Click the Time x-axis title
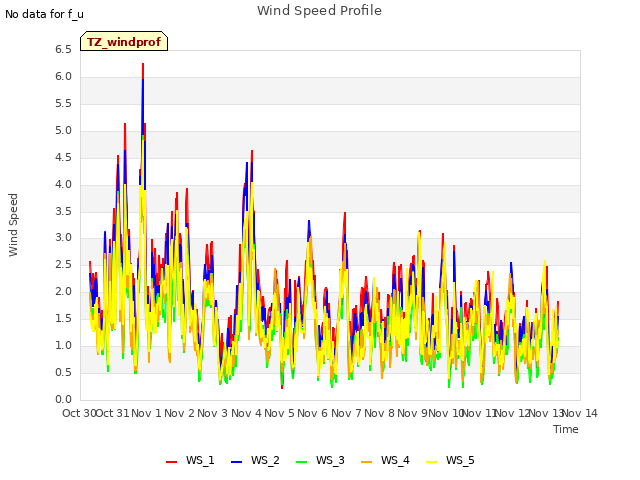Image resolution: width=640 pixels, height=480 pixels. point(566,429)
